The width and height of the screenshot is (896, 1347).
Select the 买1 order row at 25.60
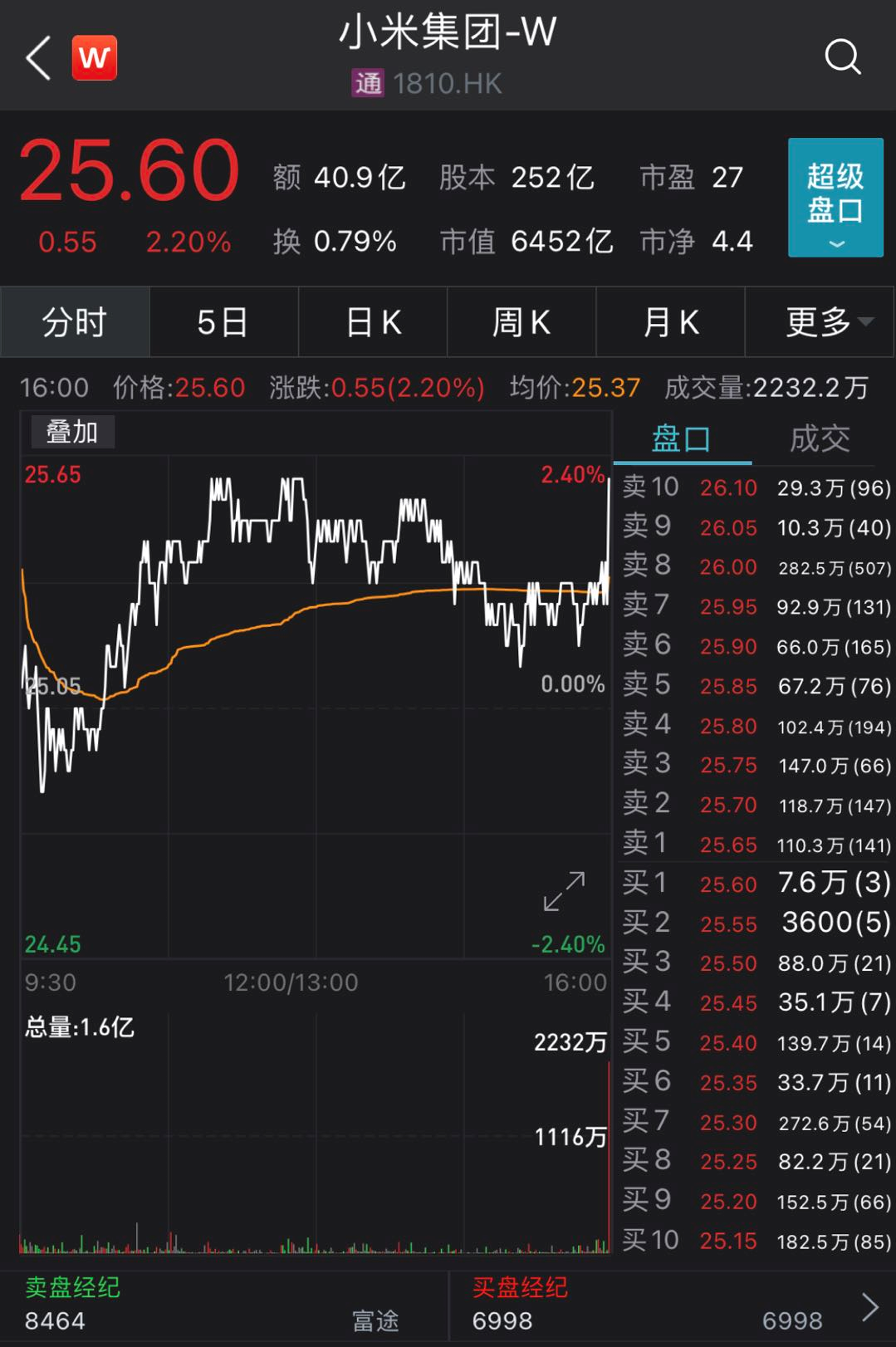(756, 884)
